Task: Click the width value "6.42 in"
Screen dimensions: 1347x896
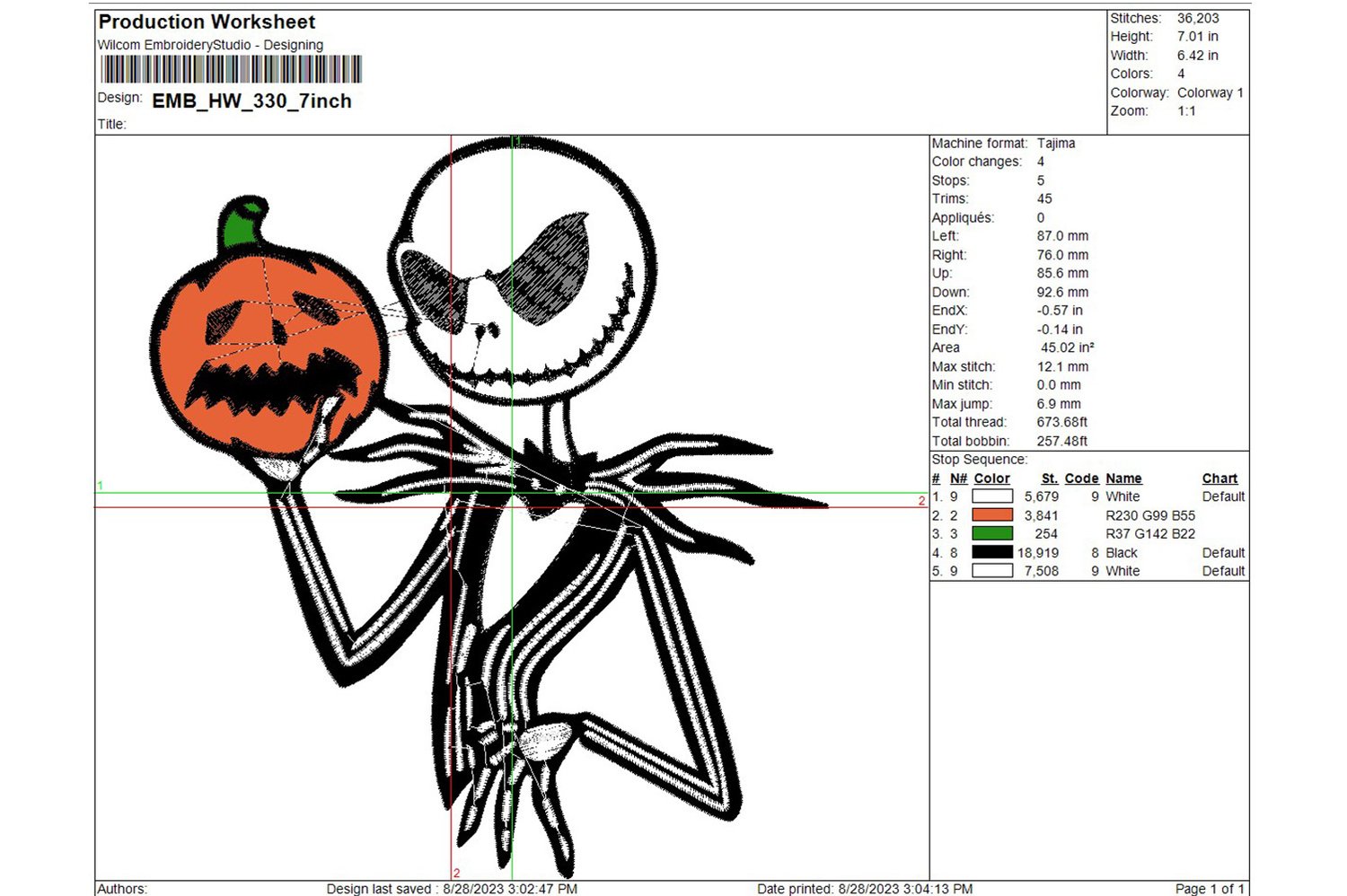Action: (1197, 56)
